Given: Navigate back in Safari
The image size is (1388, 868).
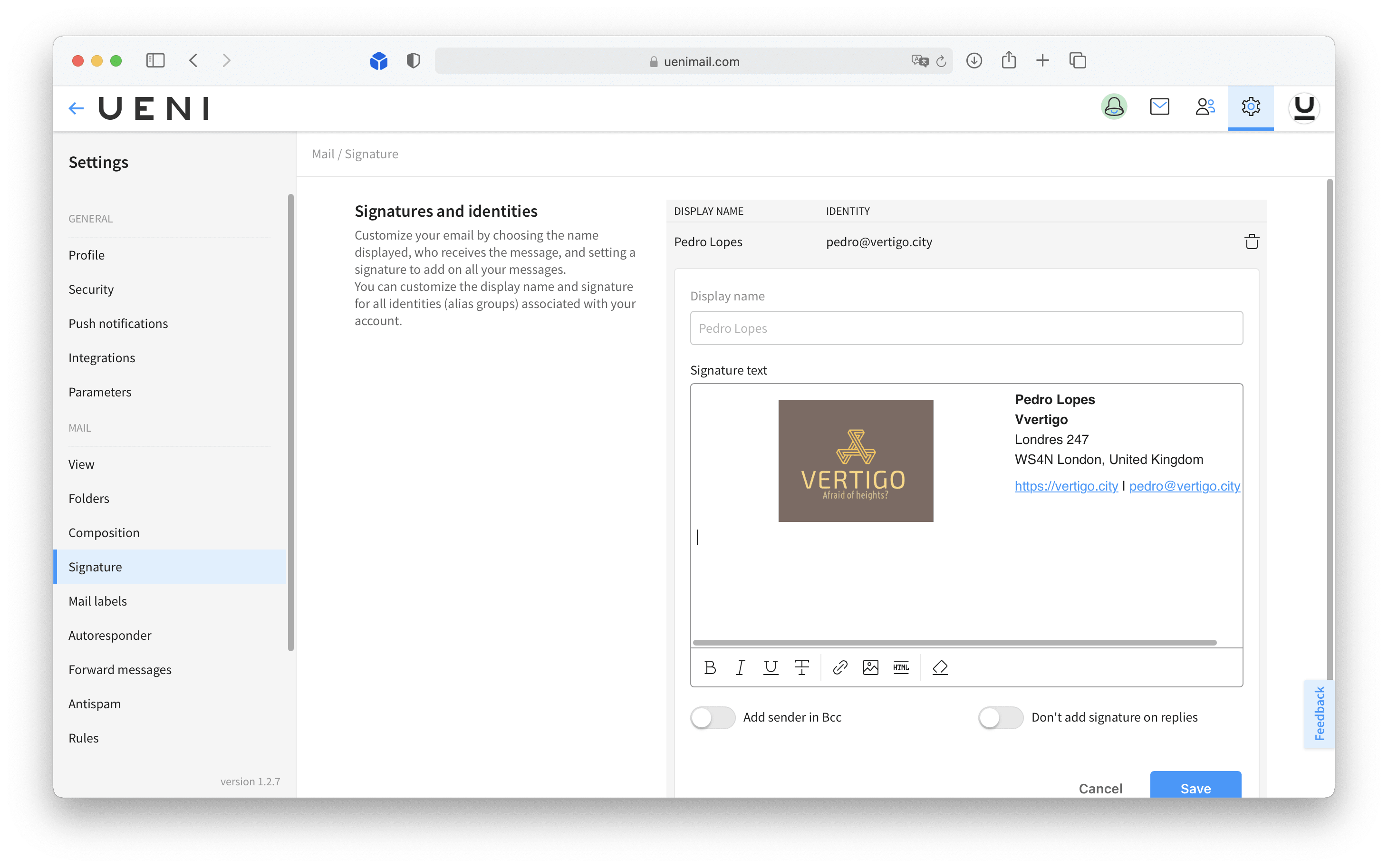Looking at the screenshot, I should (193, 60).
